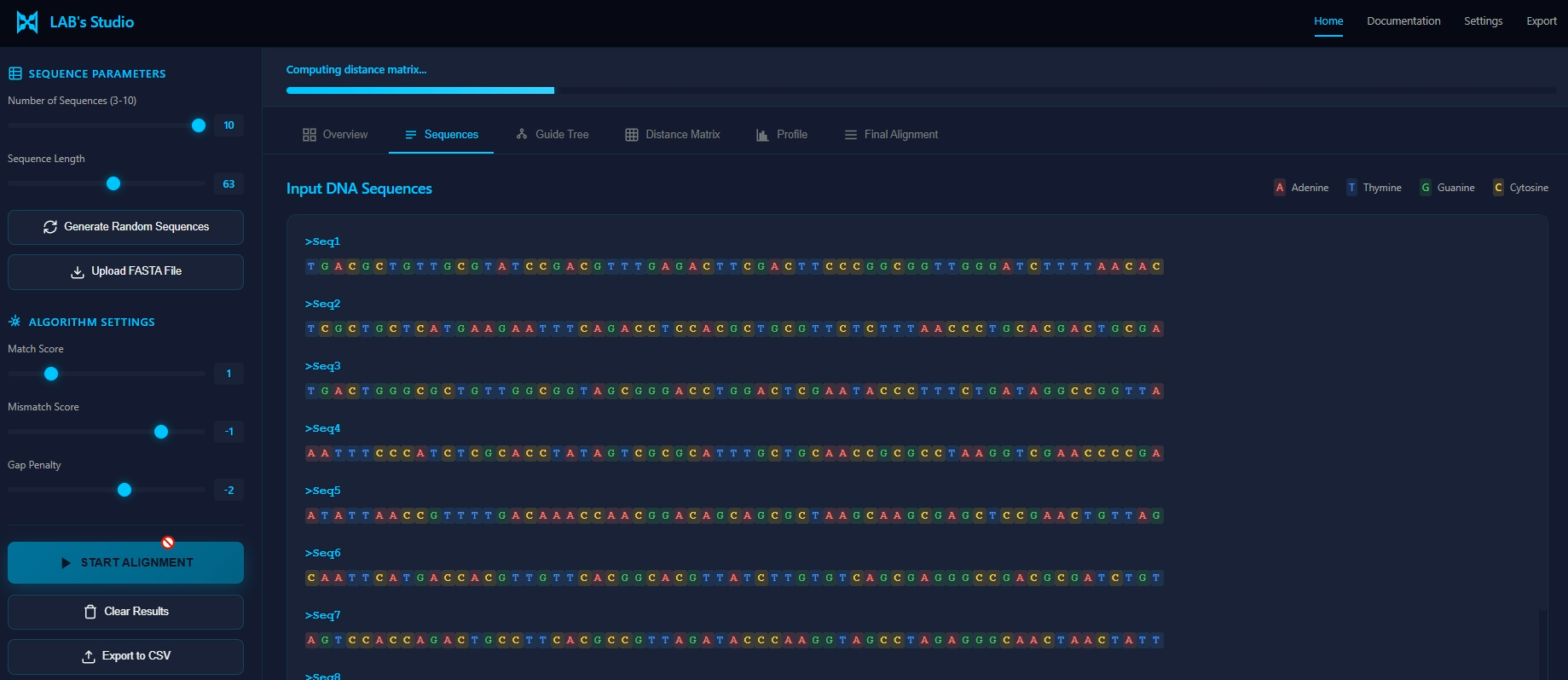Click the Overview tab grid icon

310,135
